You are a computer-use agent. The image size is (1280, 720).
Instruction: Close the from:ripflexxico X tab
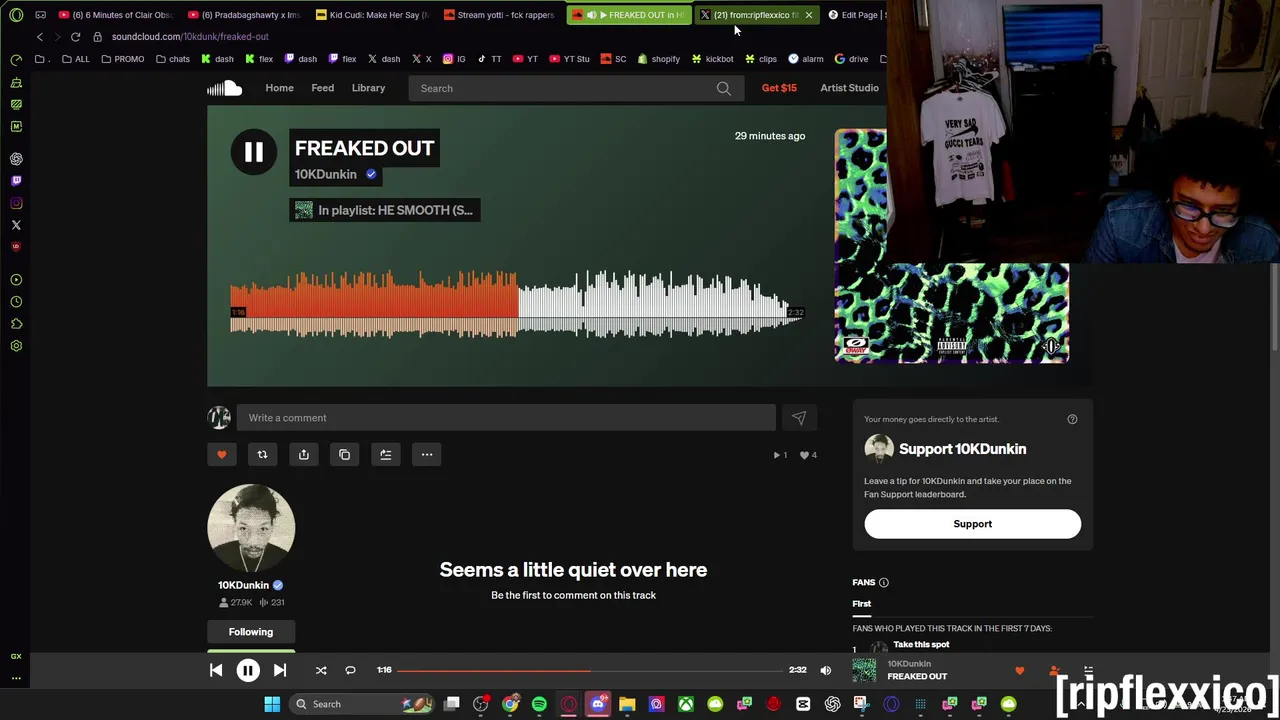tap(808, 15)
